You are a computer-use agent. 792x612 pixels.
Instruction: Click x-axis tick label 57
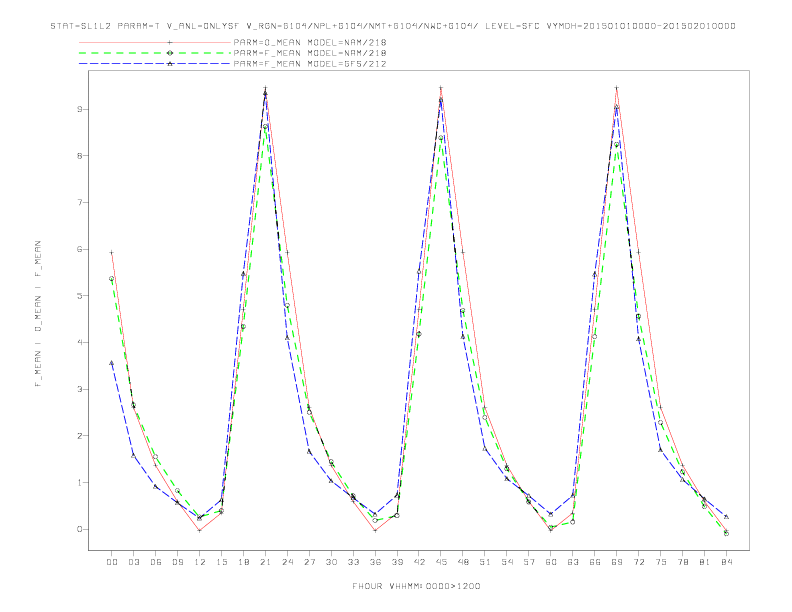pos(529,562)
